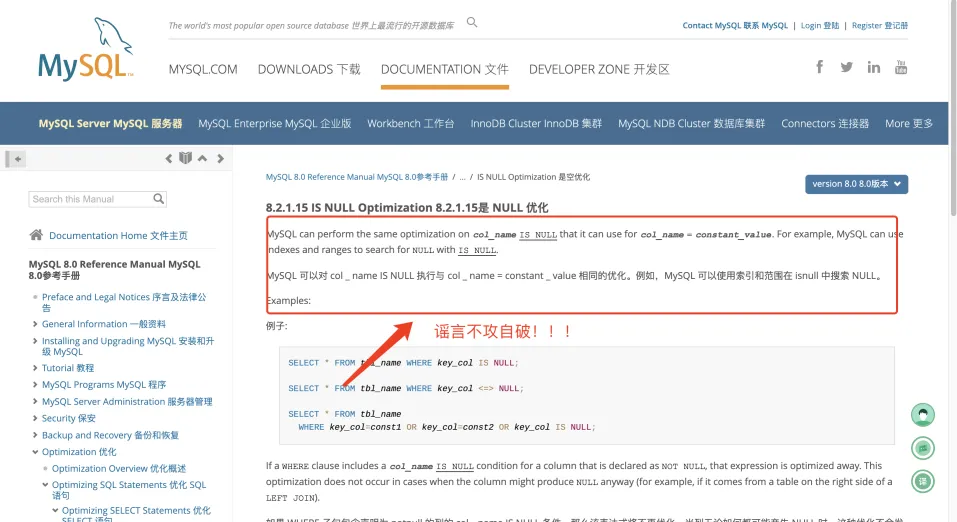Click the 8.2.1.15 IS NULL Optimization heading
This screenshot has width=957, height=522.
[406, 208]
